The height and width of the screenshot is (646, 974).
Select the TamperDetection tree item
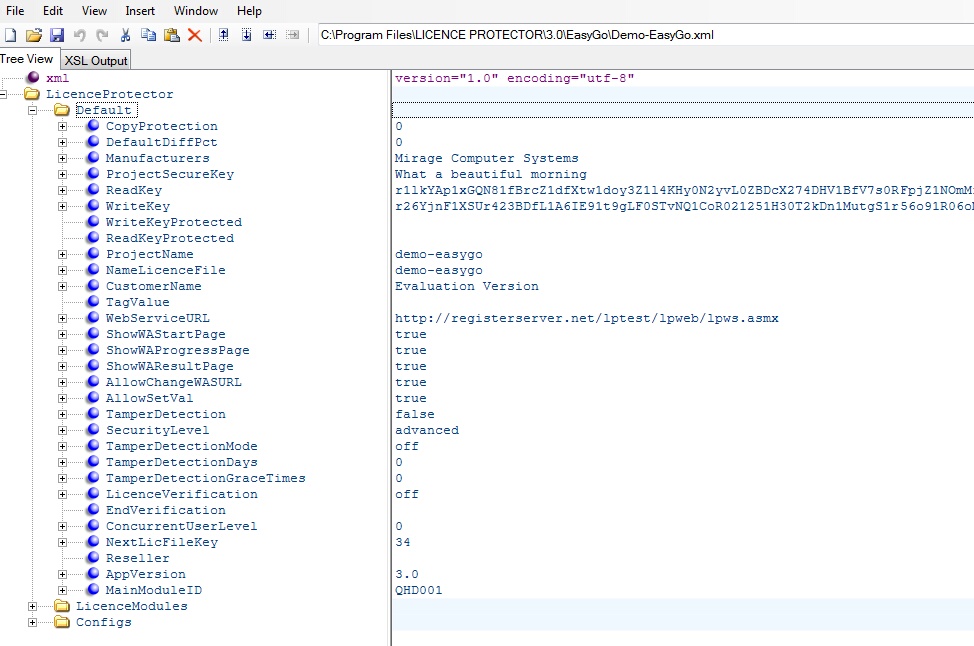pos(165,414)
